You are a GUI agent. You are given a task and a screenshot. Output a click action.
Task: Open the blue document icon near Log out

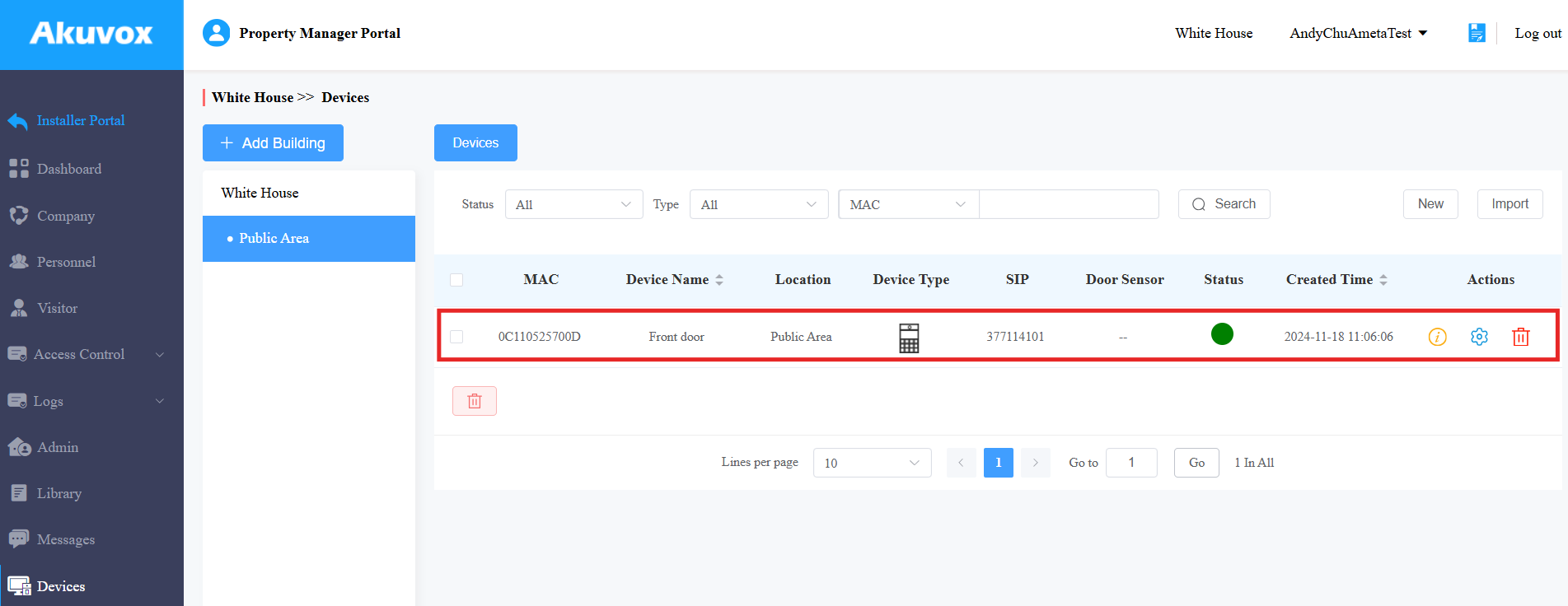(1477, 33)
